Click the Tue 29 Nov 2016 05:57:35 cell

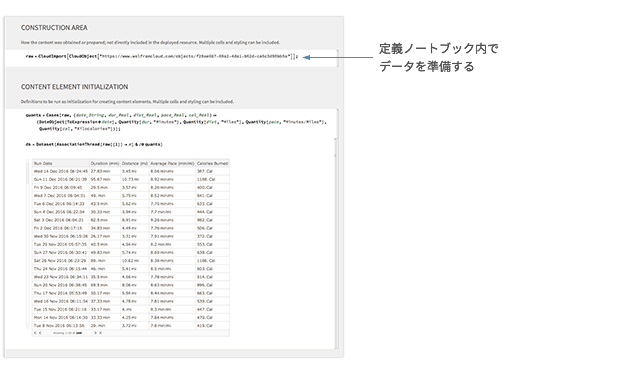[x=61, y=245]
